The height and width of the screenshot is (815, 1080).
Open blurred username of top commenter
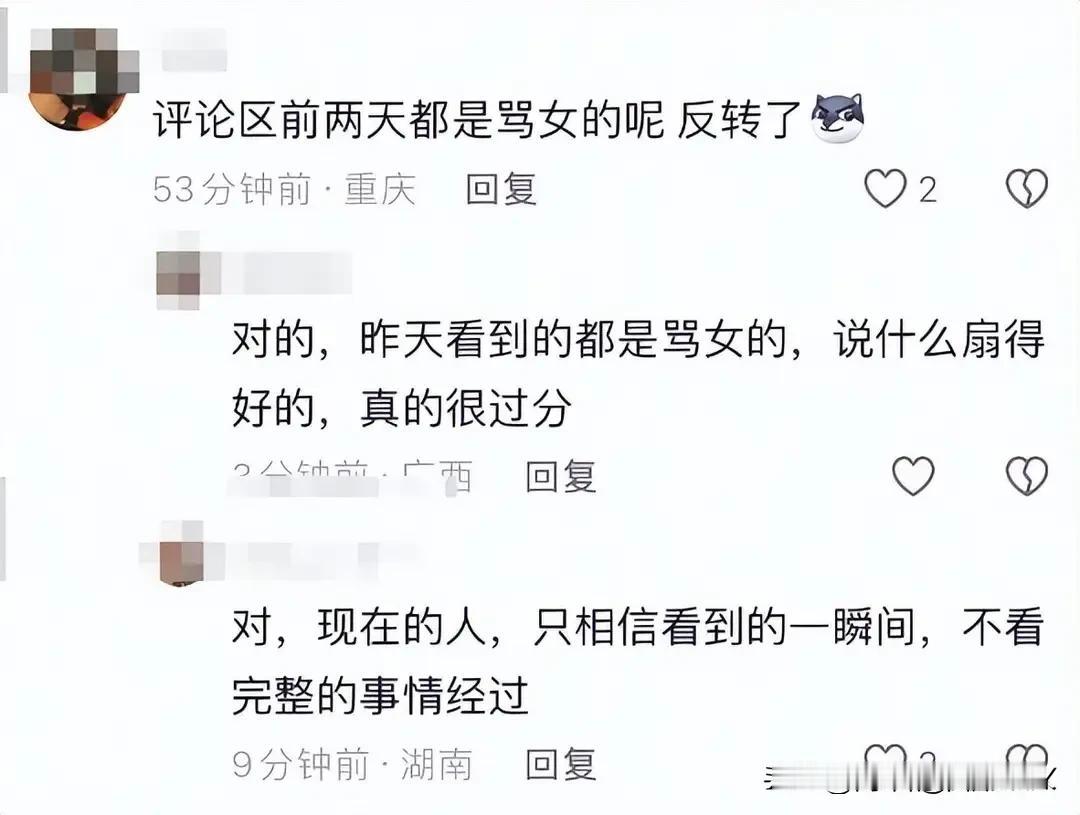tap(195, 52)
